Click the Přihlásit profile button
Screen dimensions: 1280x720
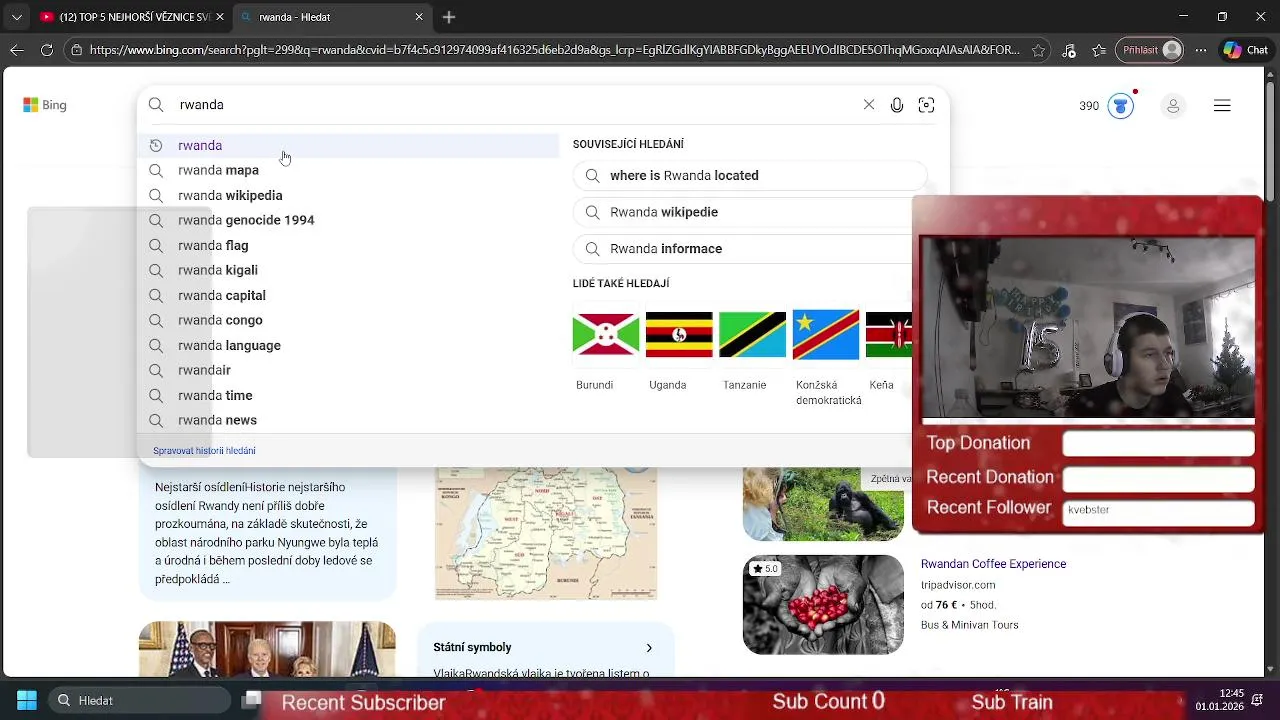point(1151,50)
